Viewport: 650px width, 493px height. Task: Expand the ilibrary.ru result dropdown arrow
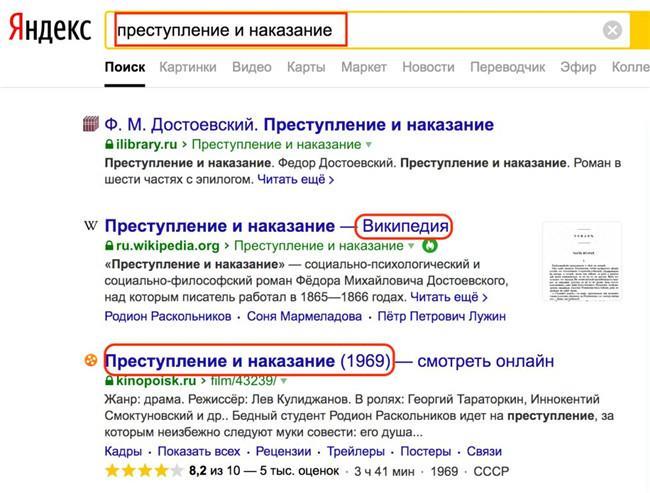coord(369,145)
